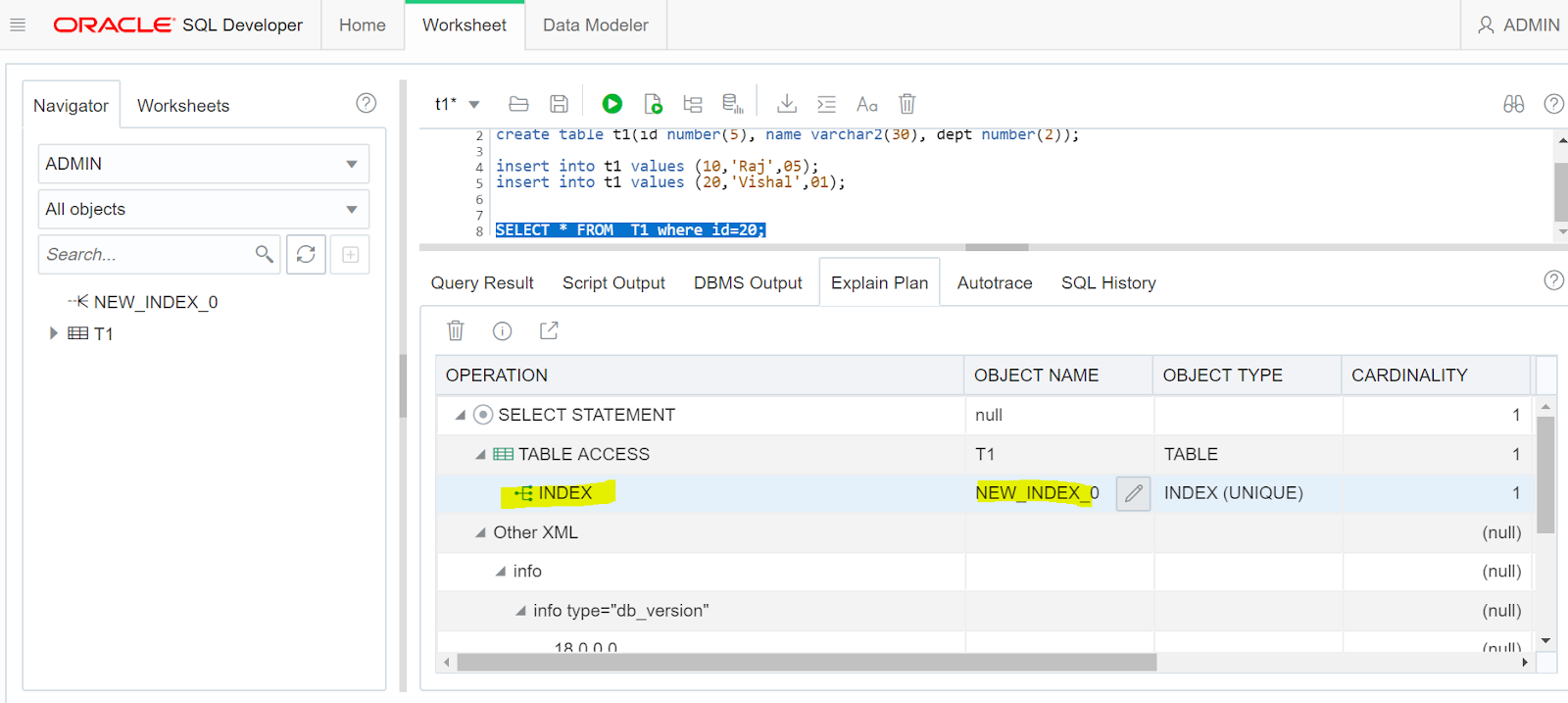Collapse the Other XML row
The height and width of the screenshot is (703, 1568).
tap(480, 532)
